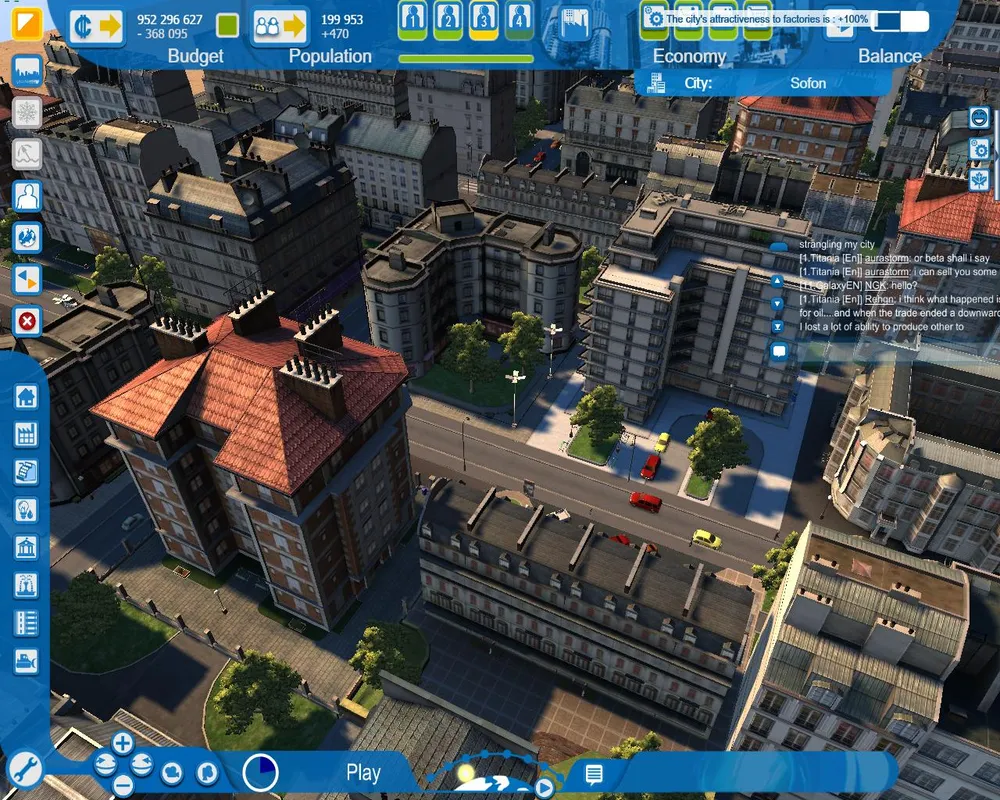Open the public buildings bank icon
Screen dimensions: 1000x800
click(x=26, y=547)
